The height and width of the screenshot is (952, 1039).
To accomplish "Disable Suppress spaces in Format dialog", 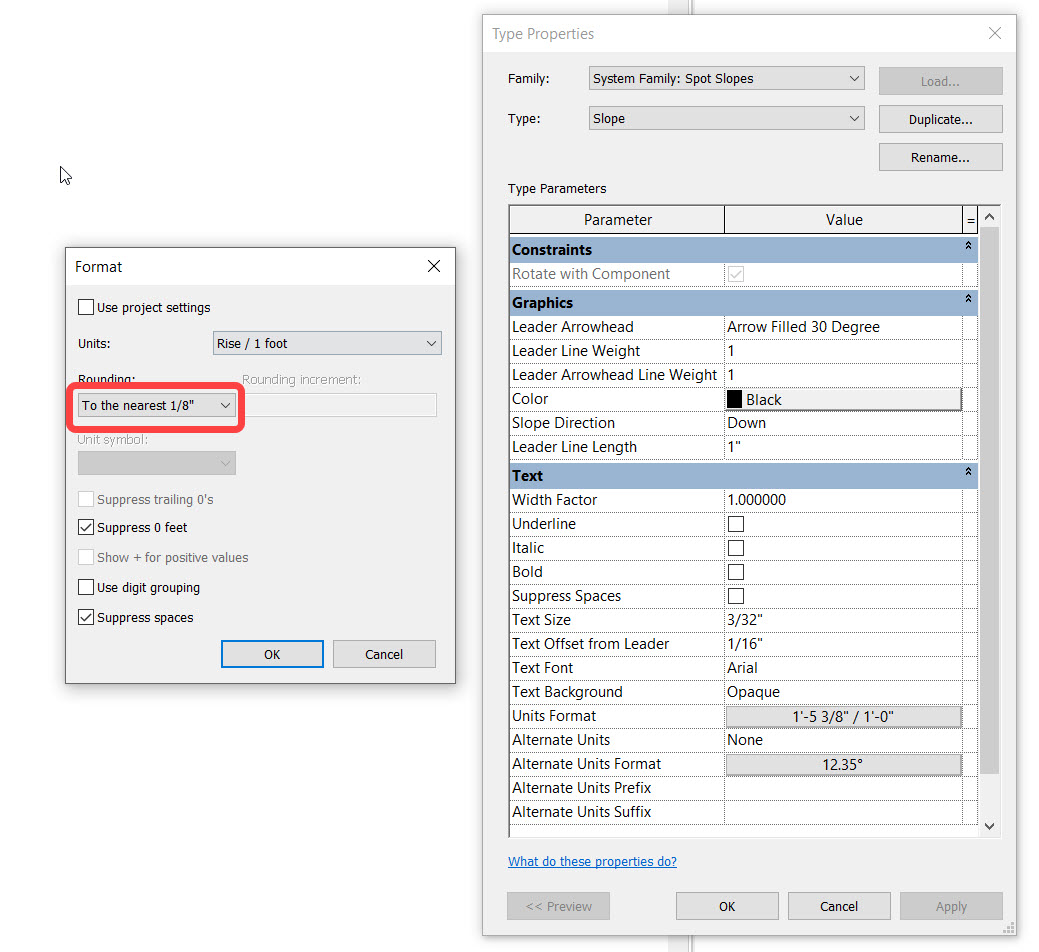I will pyautogui.click(x=86, y=617).
